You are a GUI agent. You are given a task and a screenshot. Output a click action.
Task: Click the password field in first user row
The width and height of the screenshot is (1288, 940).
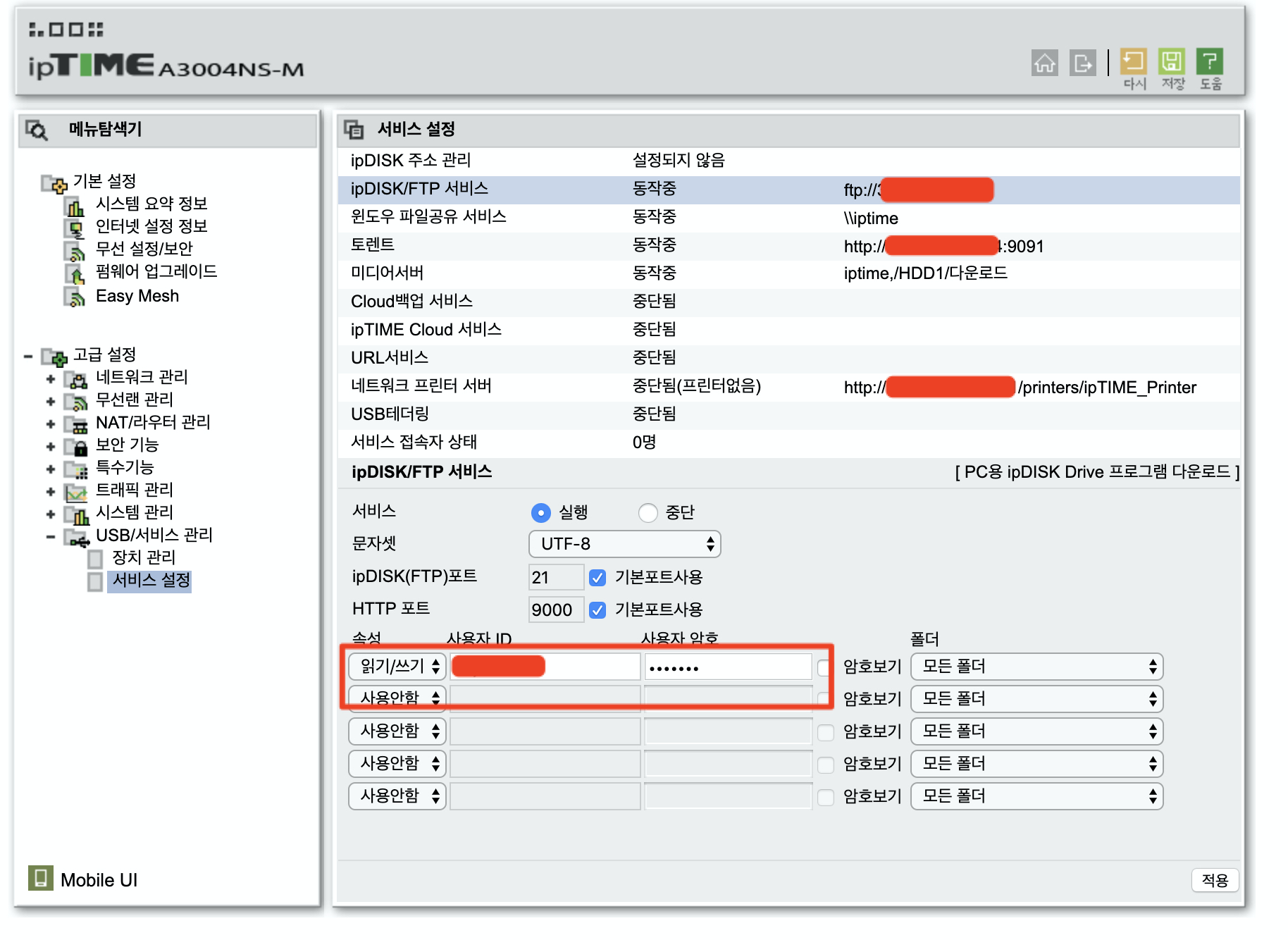coord(728,667)
